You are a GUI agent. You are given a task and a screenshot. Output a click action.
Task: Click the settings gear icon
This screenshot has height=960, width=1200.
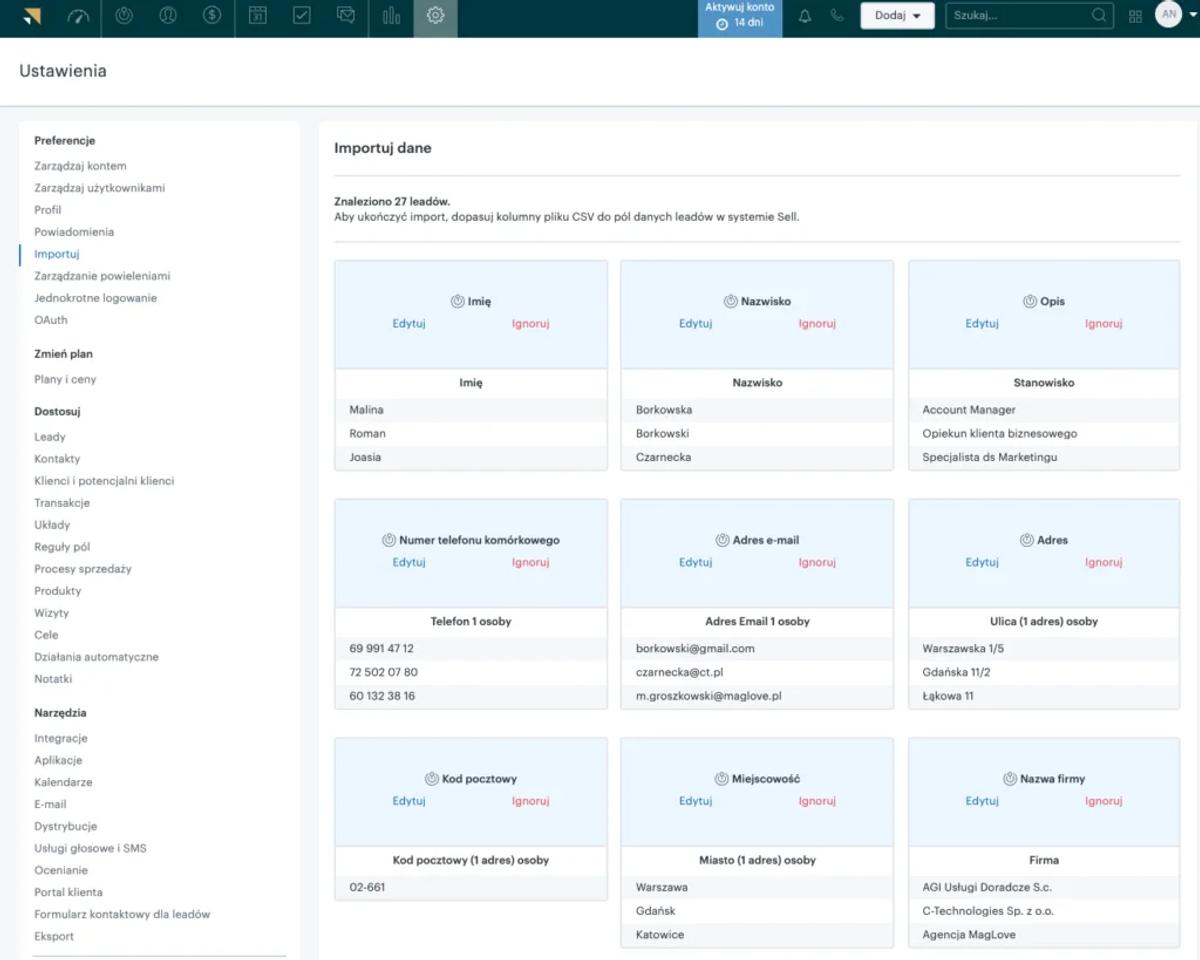pos(435,16)
